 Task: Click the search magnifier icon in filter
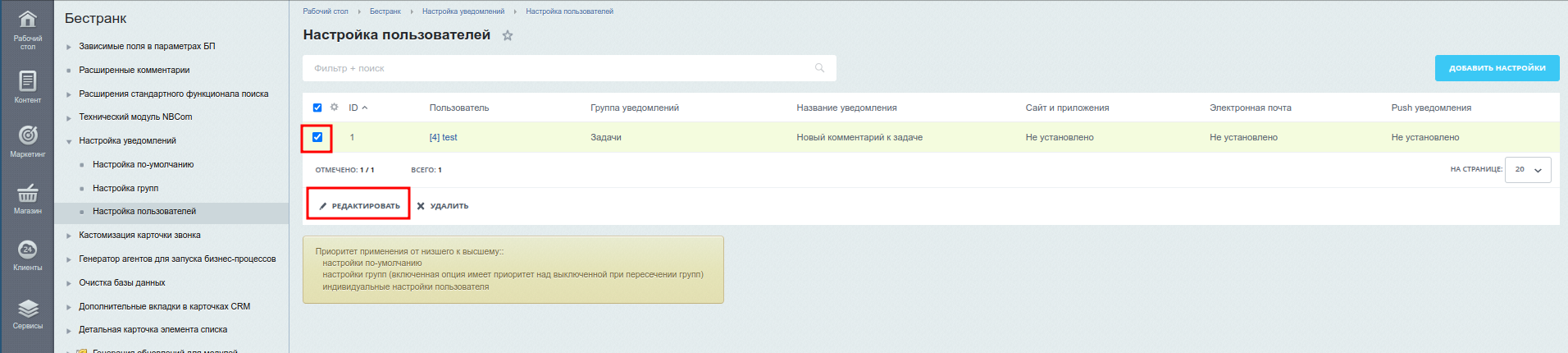tap(819, 68)
